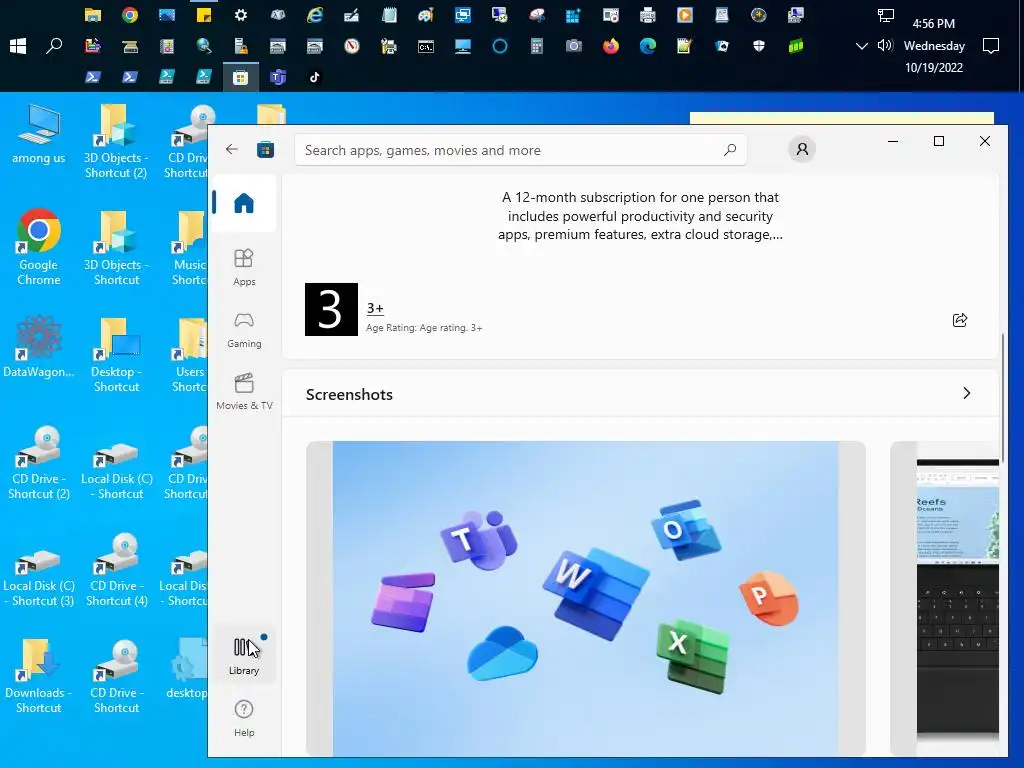1024x768 pixels.
Task: Open Calculator from the taskbar
Action: coord(537,46)
